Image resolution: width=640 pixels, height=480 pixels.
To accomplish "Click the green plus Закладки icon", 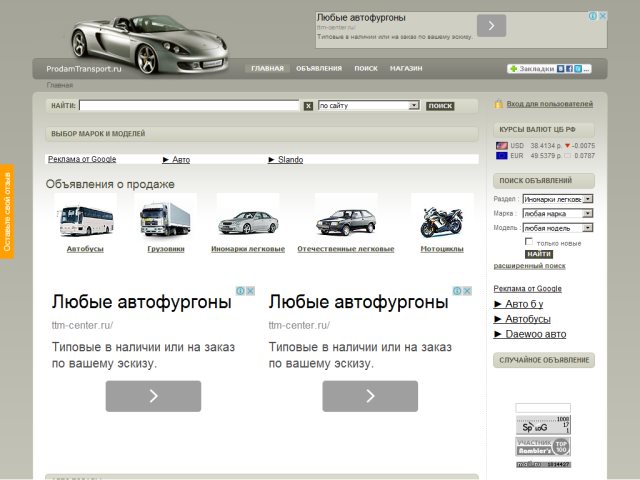I will coord(513,69).
